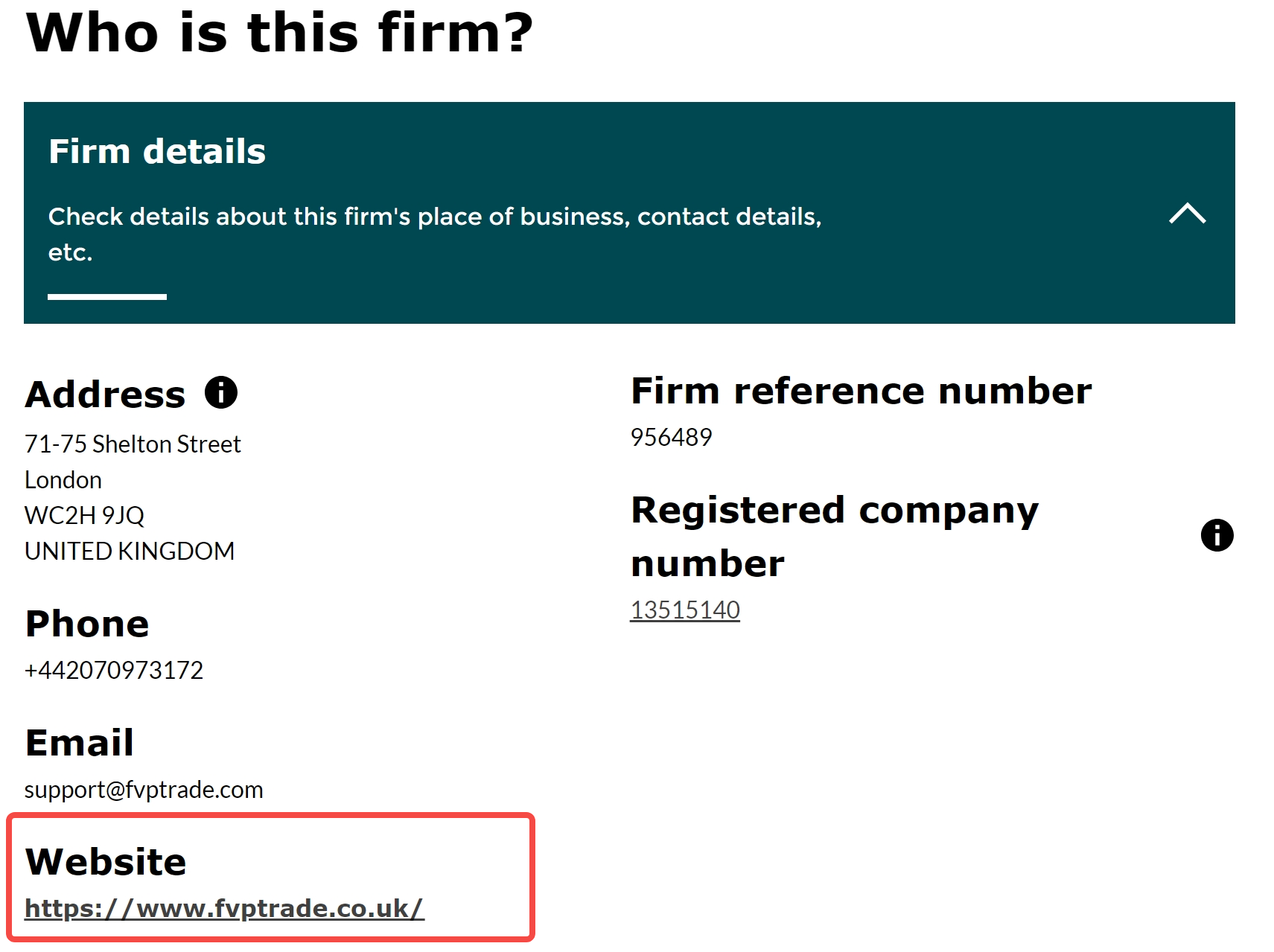The image size is (1274, 952).
Task: Click the WC2H 9JQ postcode text
Action: [84, 516]
